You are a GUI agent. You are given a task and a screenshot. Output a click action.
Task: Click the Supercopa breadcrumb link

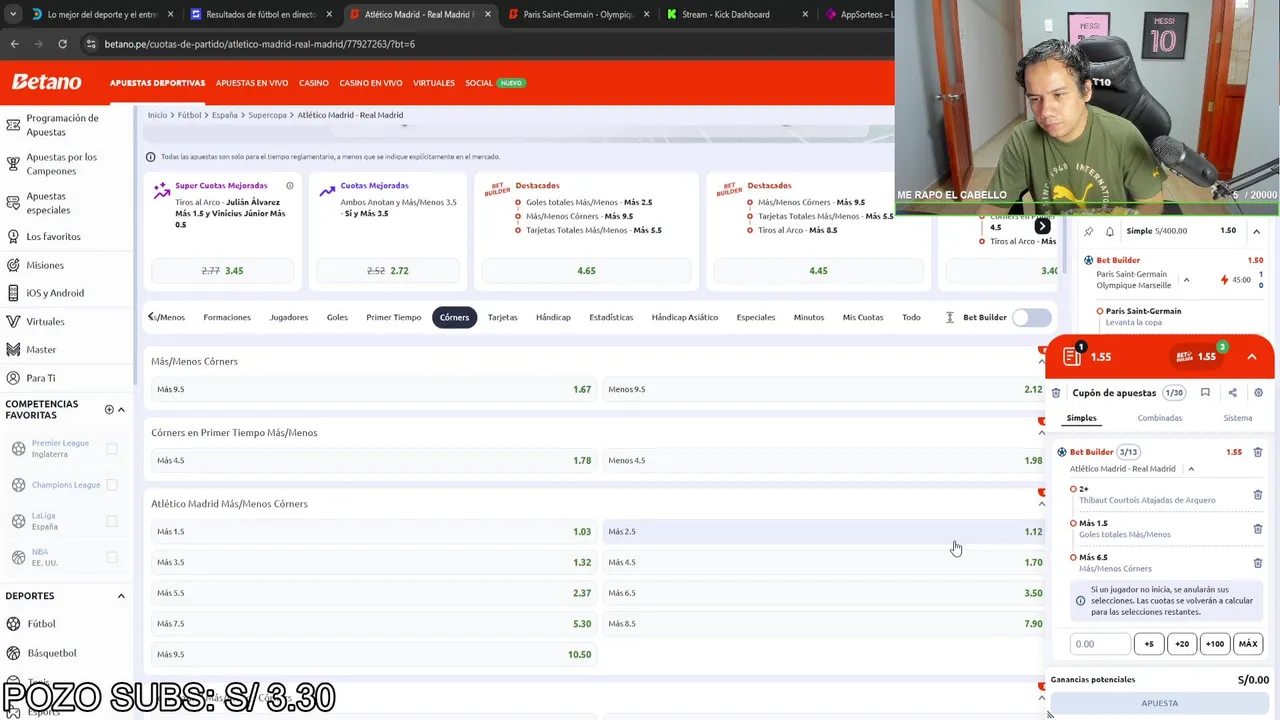(267, 115)
